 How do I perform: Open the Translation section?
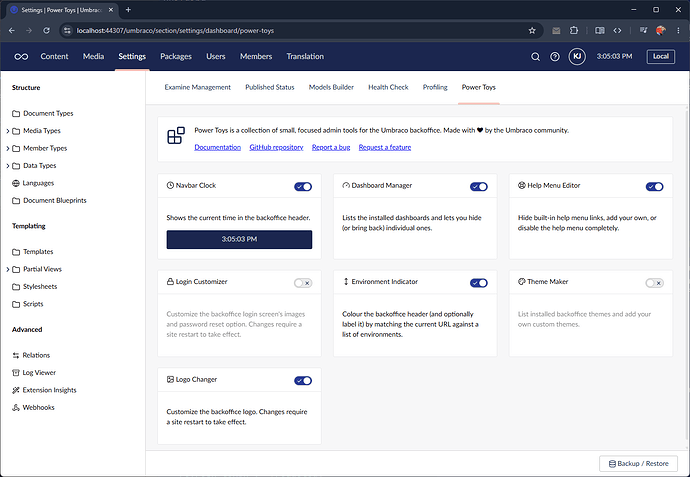(x=305, y=56)
